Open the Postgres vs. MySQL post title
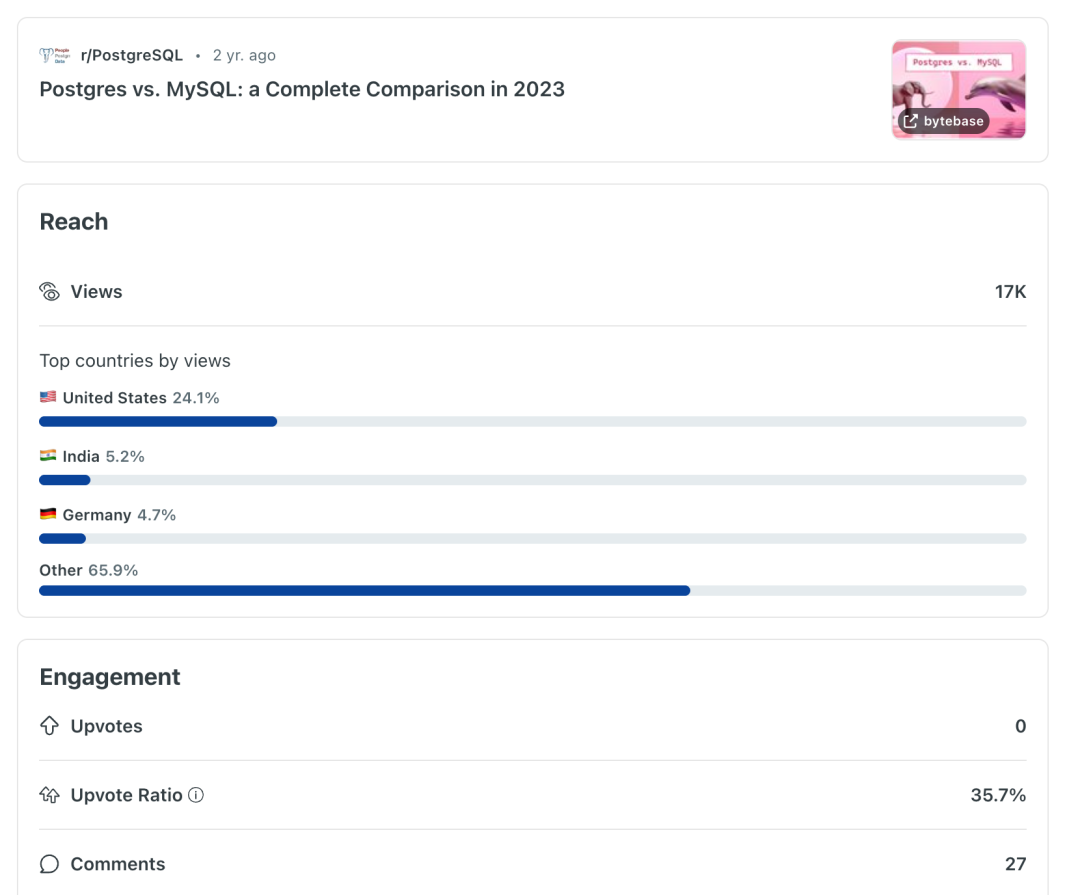 click(302, 89)
